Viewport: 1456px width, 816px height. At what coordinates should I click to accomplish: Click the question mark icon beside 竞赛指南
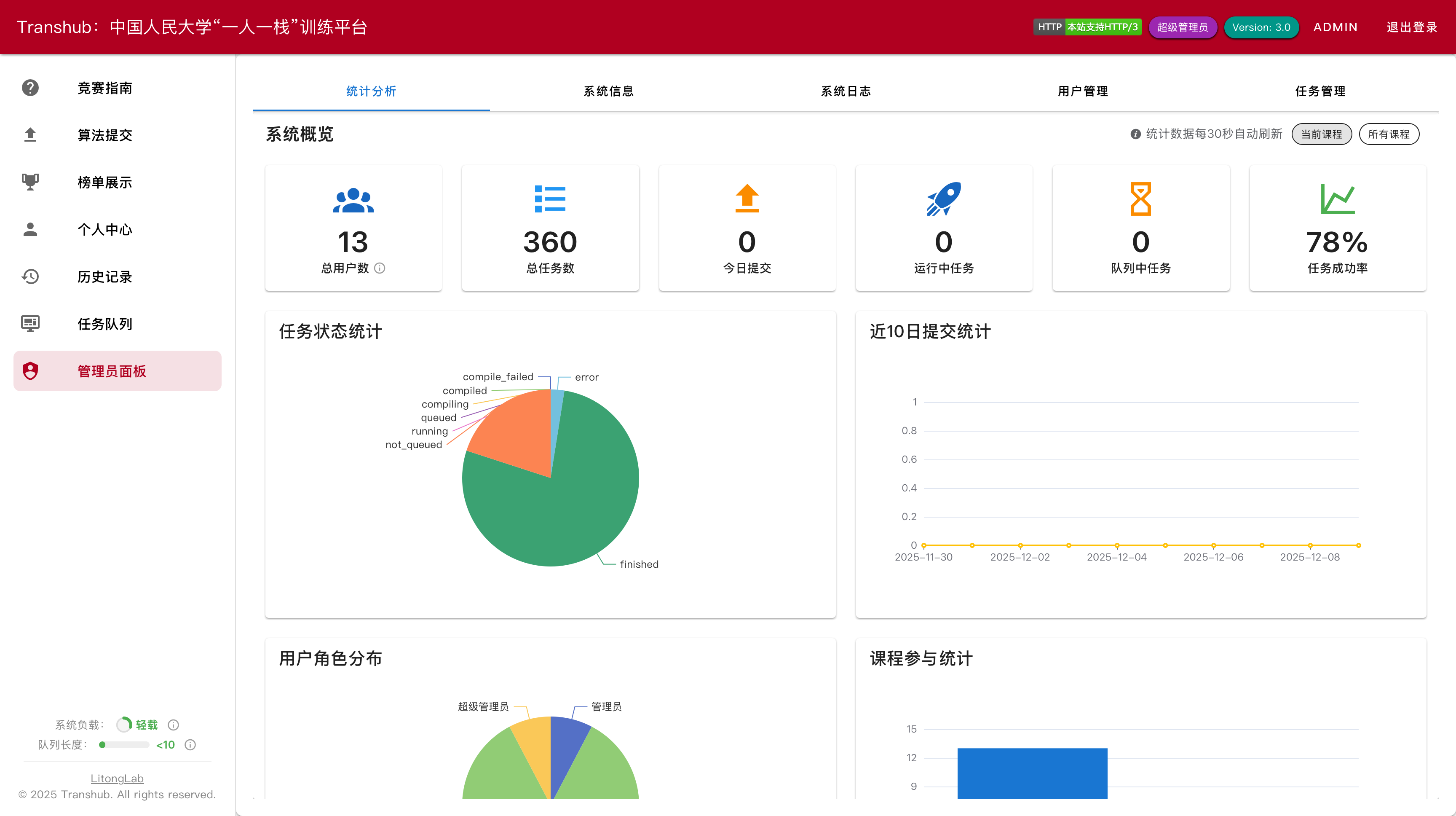(30, 88)
